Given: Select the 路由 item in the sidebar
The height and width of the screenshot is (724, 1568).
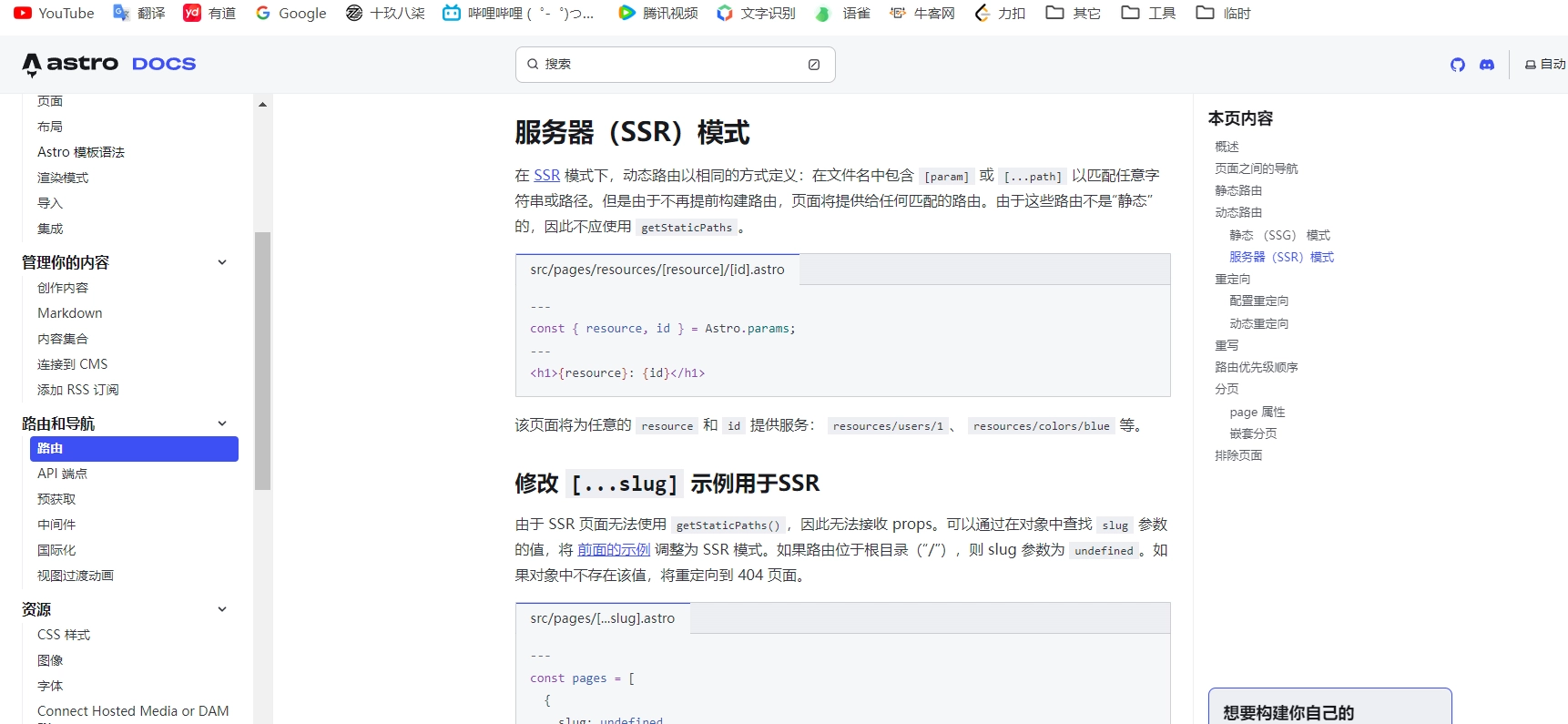Looking at the screenshot, I should coord(134,448).
